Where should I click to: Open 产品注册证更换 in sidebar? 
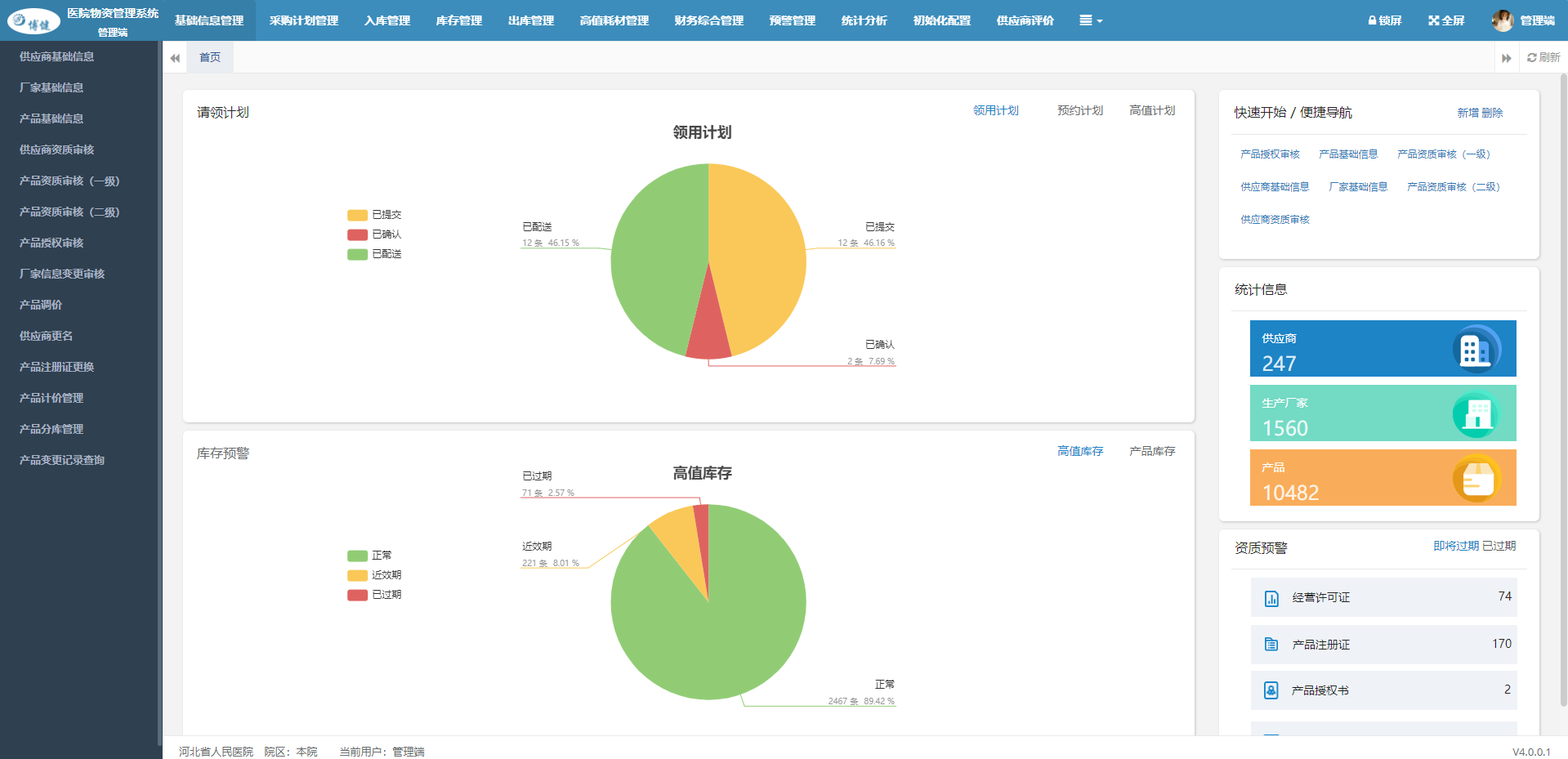click(56, 367)
